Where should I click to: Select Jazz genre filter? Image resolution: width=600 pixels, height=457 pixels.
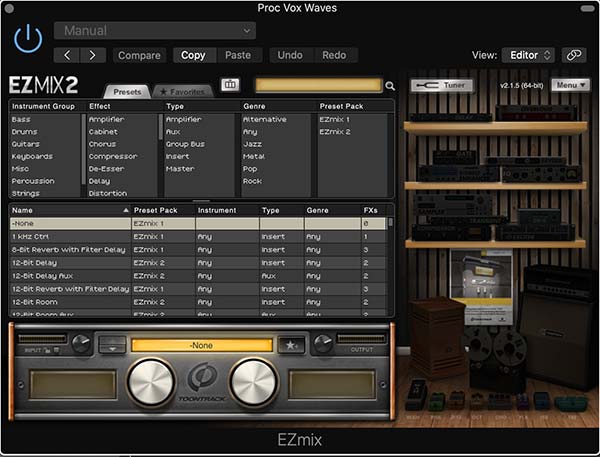tap(253, 144)
